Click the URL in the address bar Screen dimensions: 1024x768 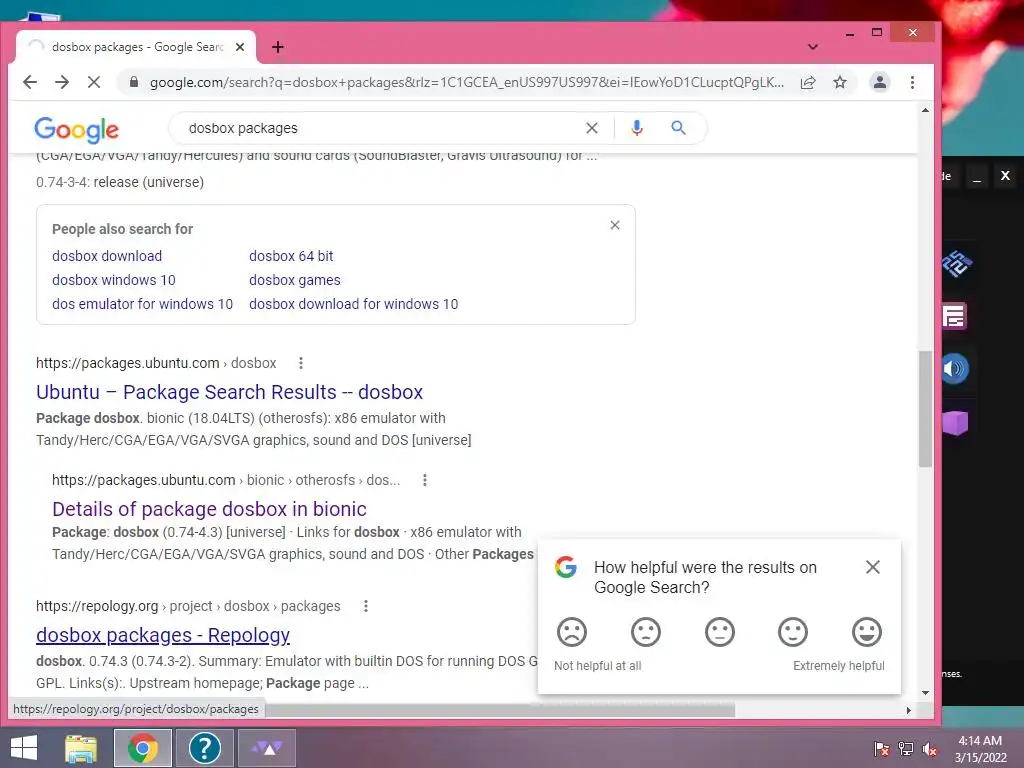(466, 82)
